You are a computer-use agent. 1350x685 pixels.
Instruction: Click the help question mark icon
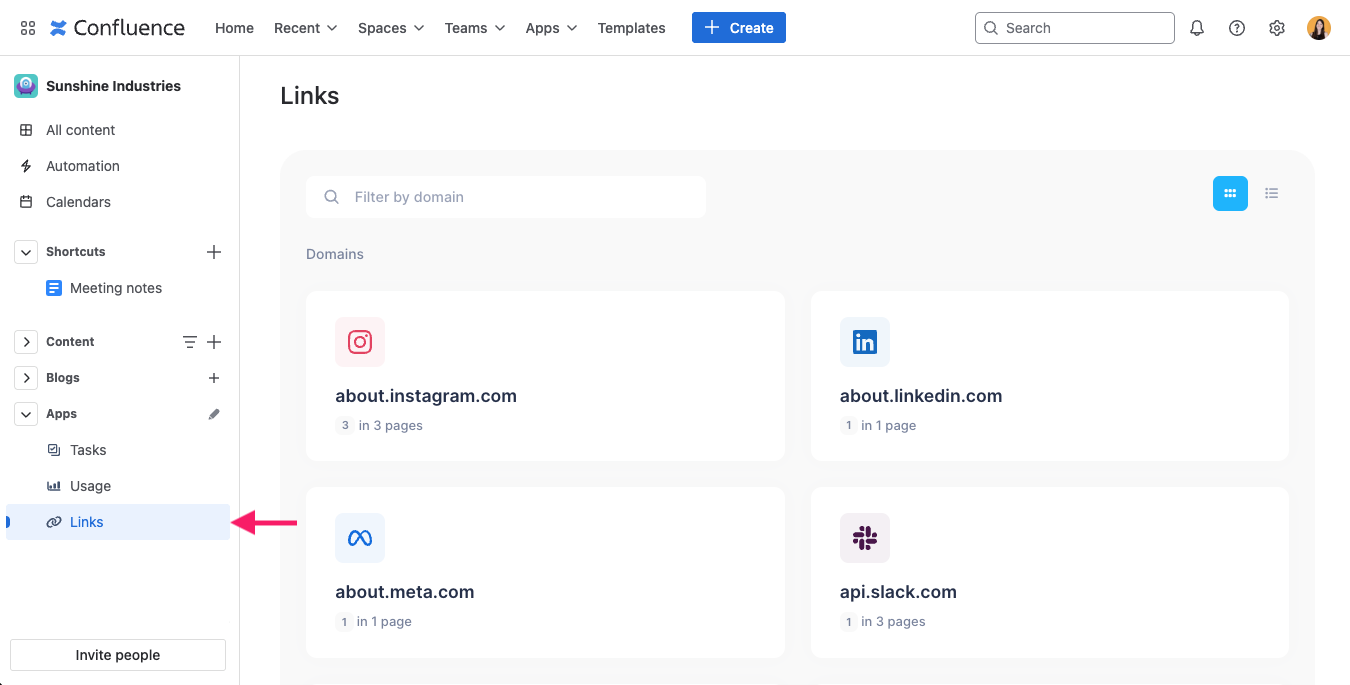1236,27
